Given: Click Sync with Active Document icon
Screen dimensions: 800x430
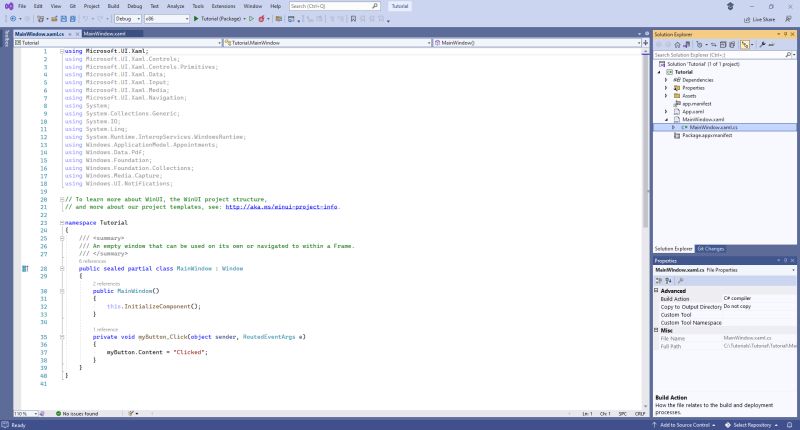Looking at the screenshot, I should click(714, 45).
